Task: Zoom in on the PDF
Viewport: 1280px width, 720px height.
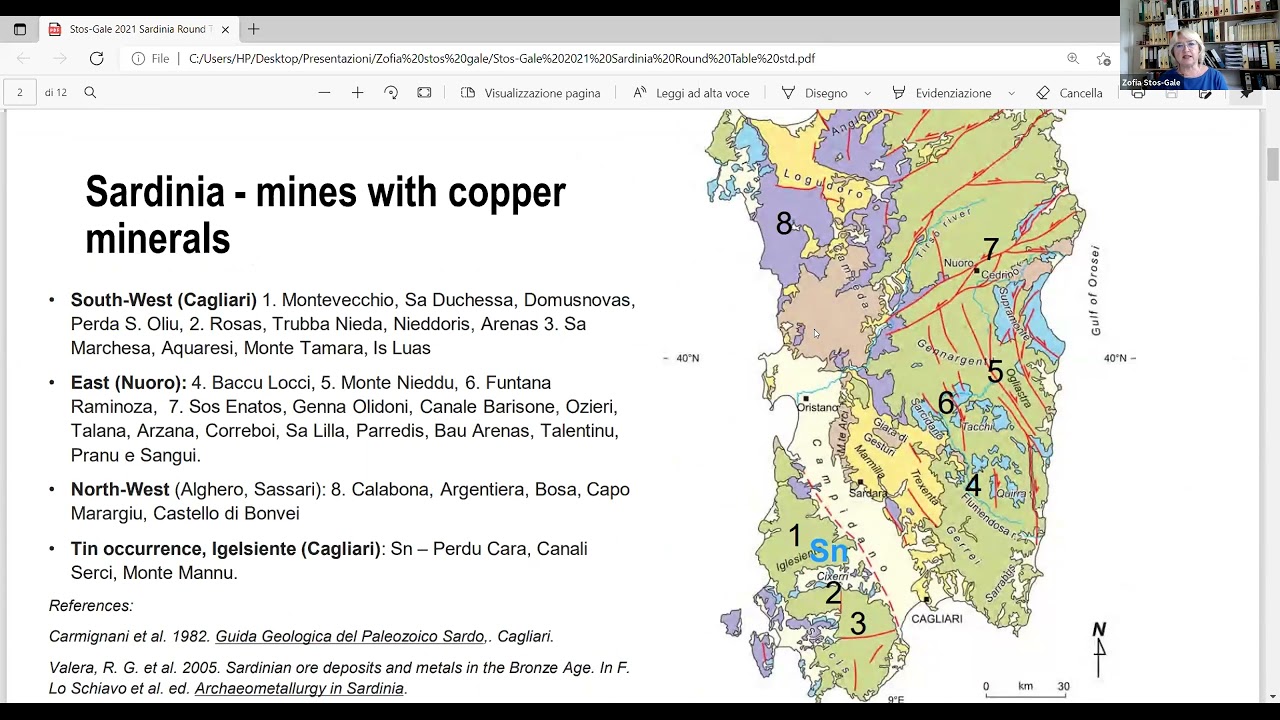Action: coord(357,93)
